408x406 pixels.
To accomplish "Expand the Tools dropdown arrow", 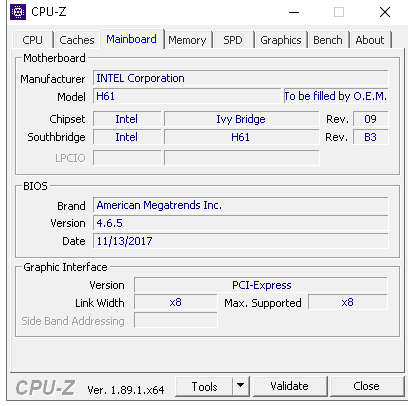I will 241,386.
